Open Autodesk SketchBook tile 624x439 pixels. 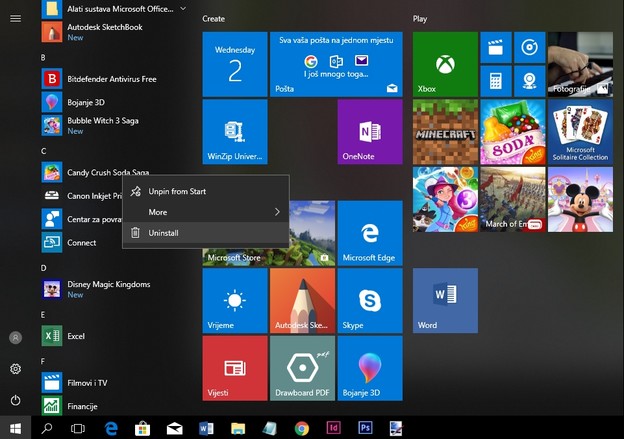(302, 300)
